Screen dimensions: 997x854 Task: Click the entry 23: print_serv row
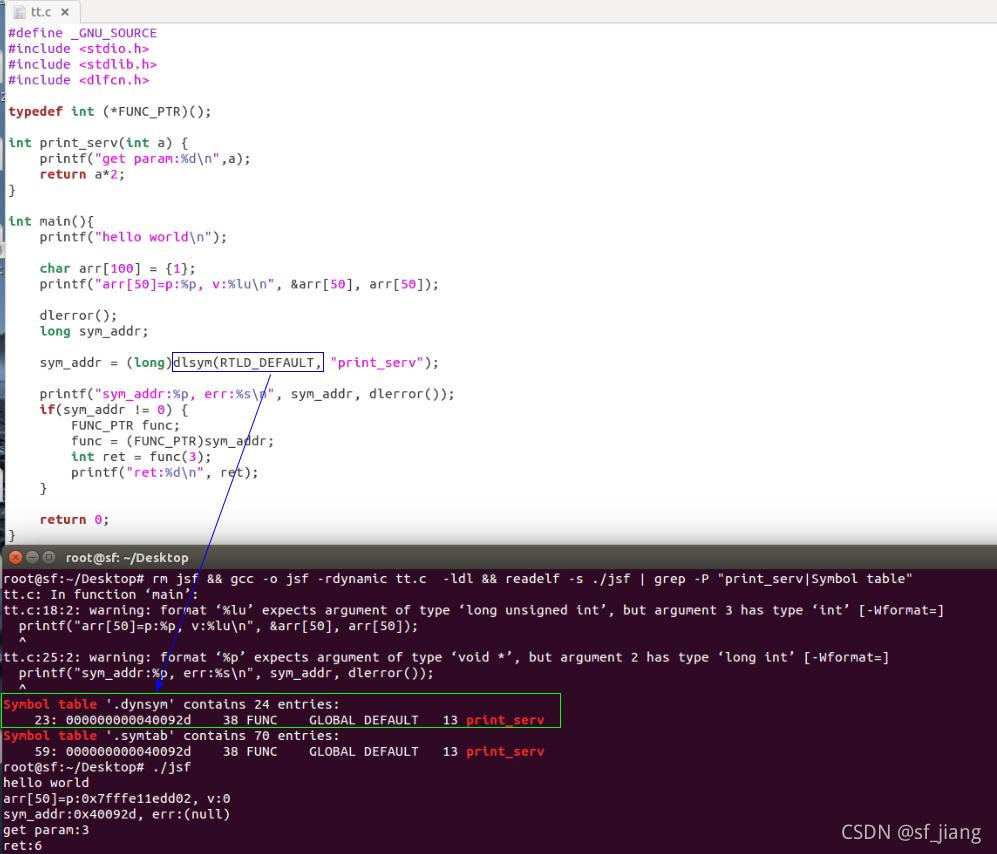[289, 720]
